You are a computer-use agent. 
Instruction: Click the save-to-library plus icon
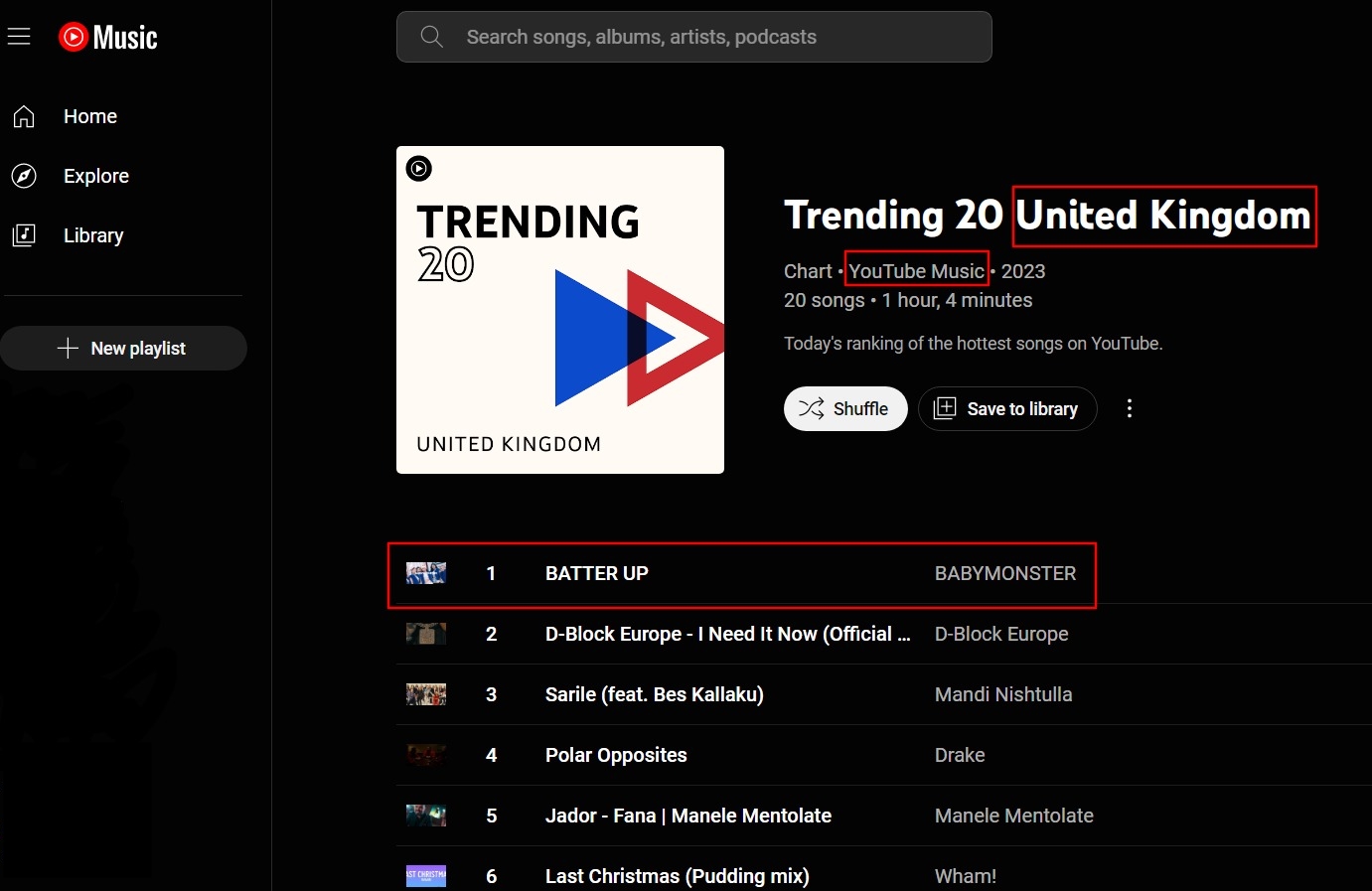[x=945, y=408]
